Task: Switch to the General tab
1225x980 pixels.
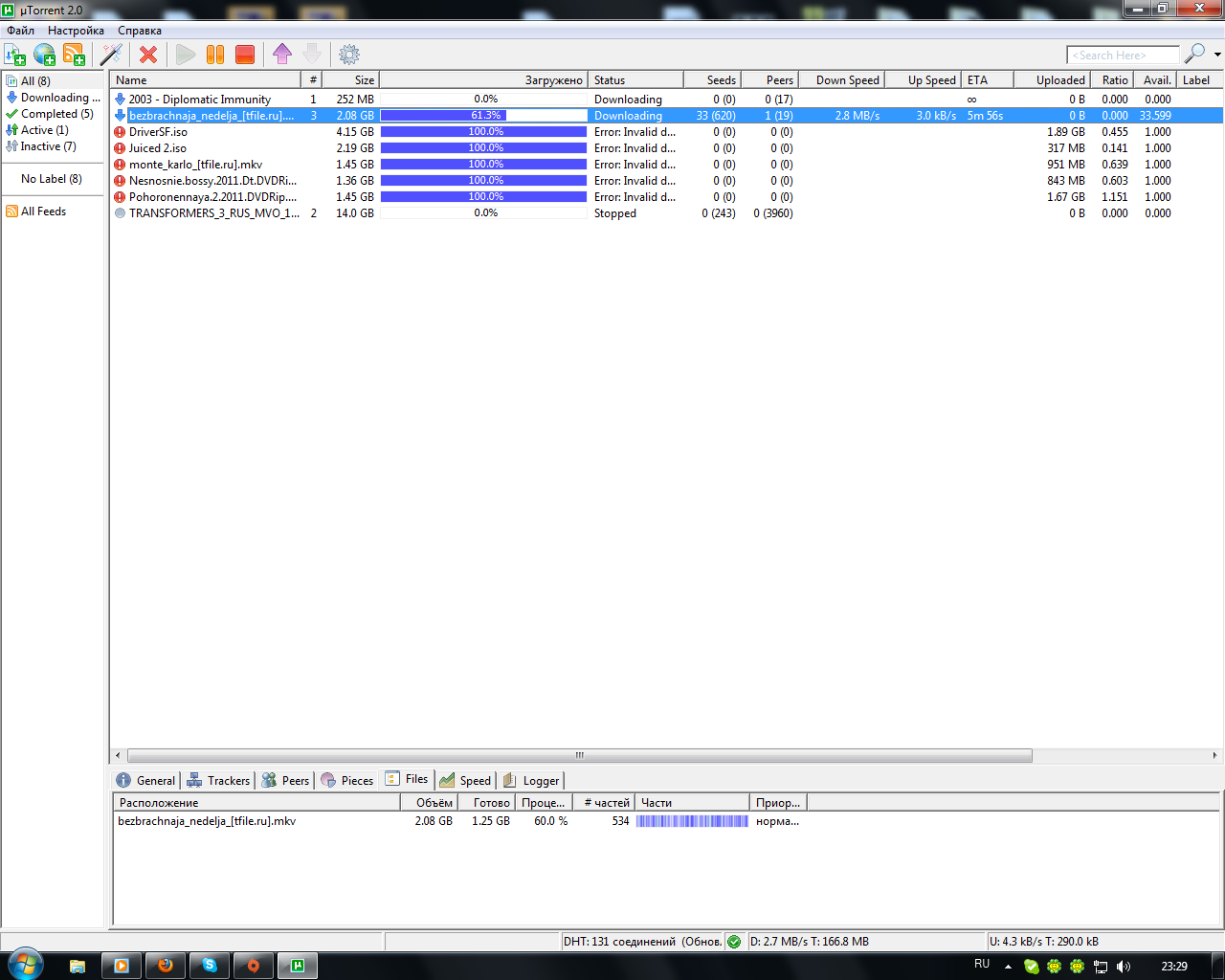Action: (145, 780)
